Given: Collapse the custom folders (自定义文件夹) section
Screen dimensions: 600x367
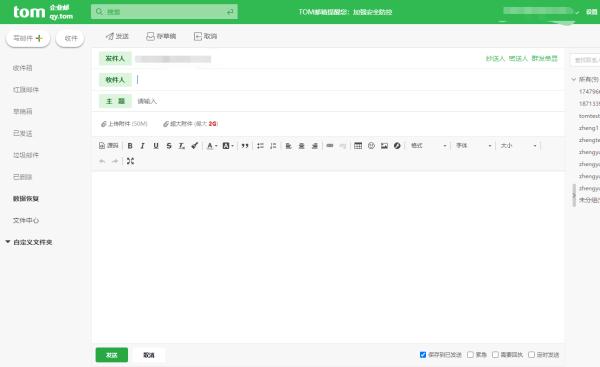Looking at the screenshot, I should (8, 242).
